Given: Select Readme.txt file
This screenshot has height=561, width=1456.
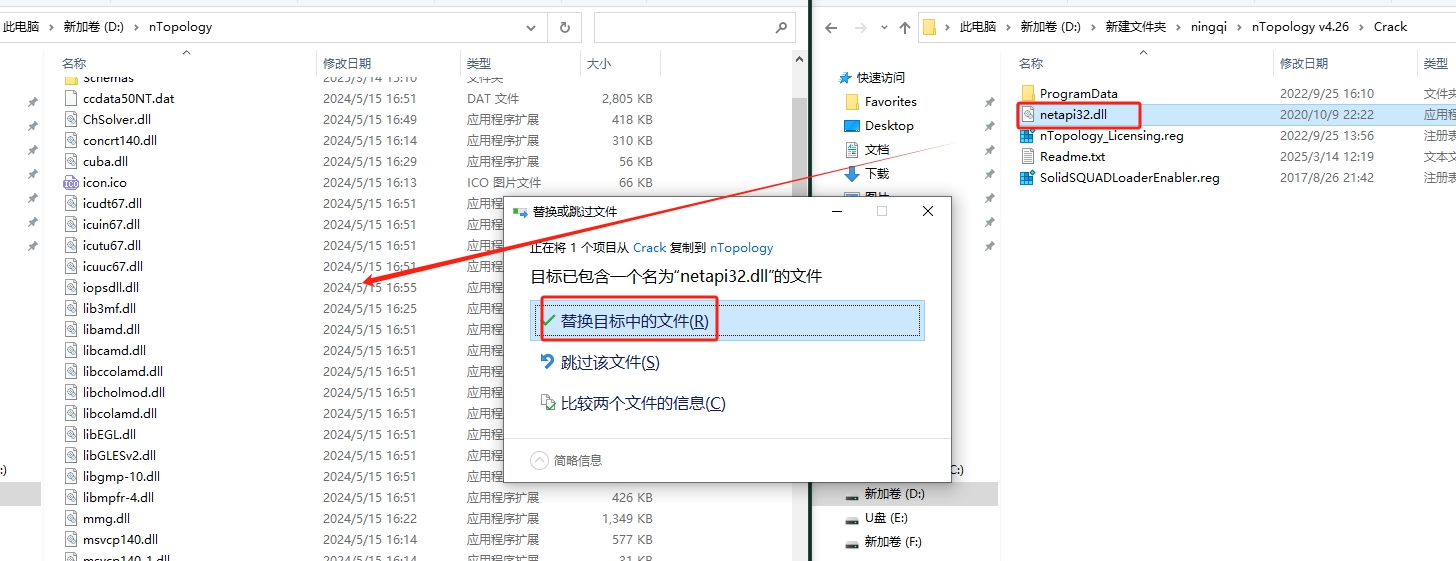Looking at the screenshot, I should (1072, 156).
